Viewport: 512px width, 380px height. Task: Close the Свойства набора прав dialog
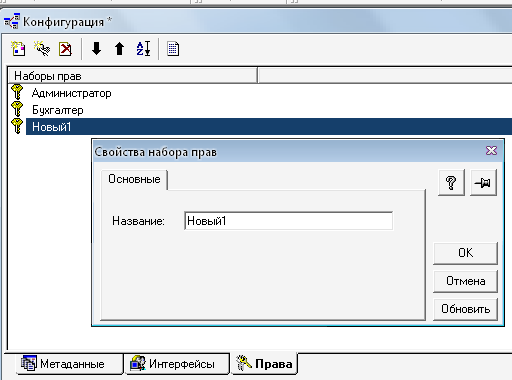coord(491,151)
